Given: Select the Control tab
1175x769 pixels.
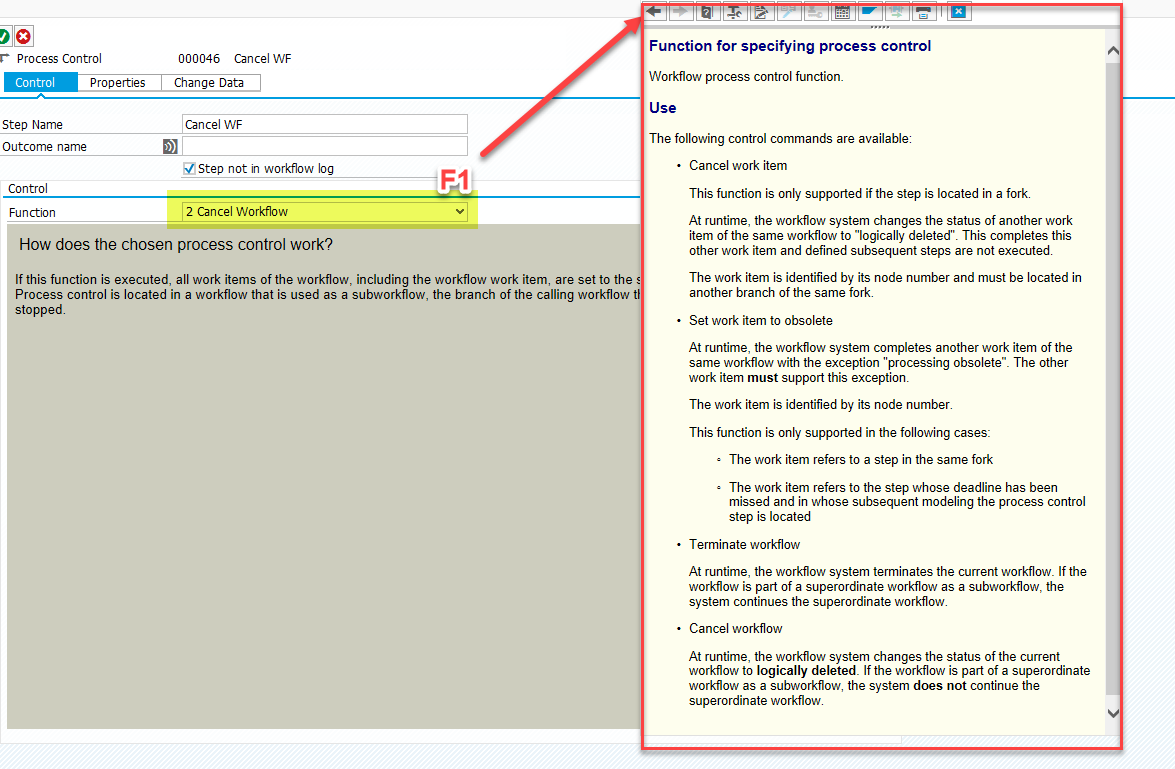Looking at the screenshot, I should (40, 82).
